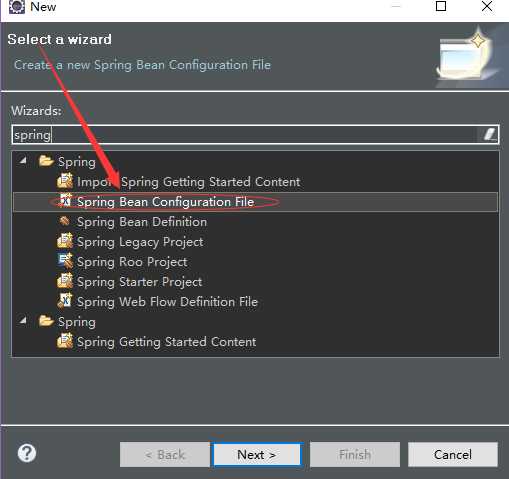
Task: Select Spring Roo Project wizard
Action: point(132,262)
